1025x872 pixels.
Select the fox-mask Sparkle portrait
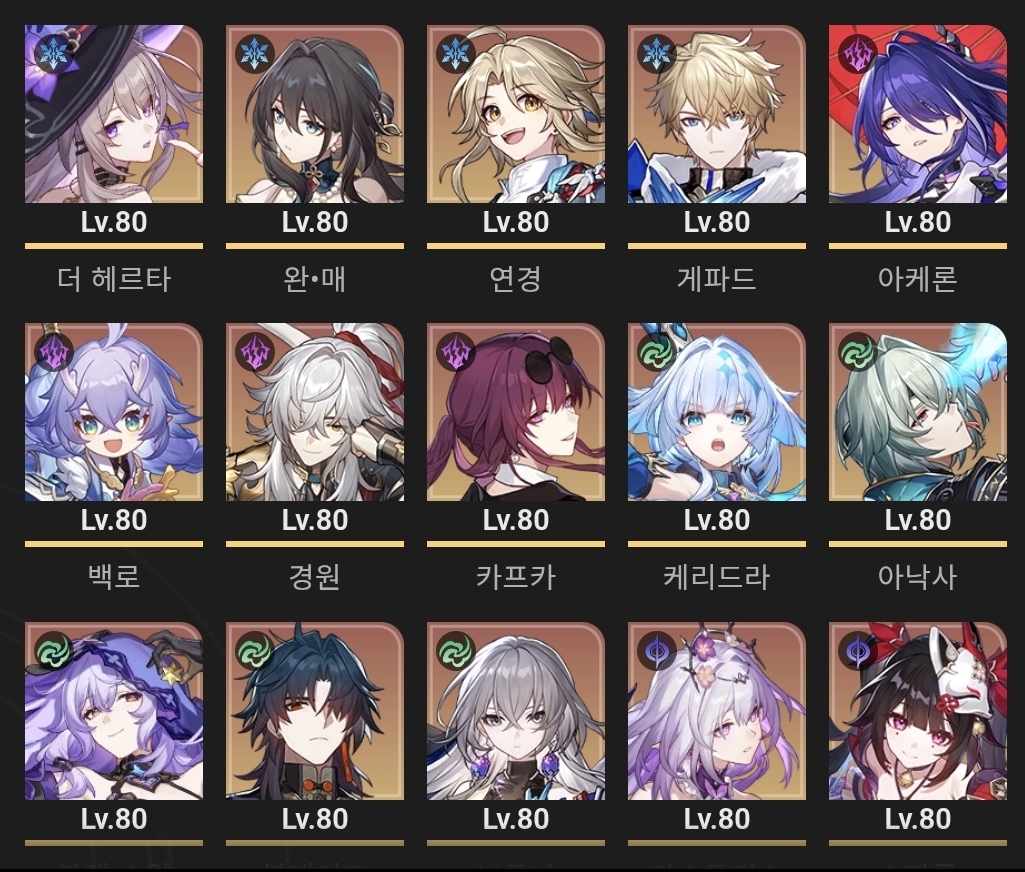coord(918,711)
